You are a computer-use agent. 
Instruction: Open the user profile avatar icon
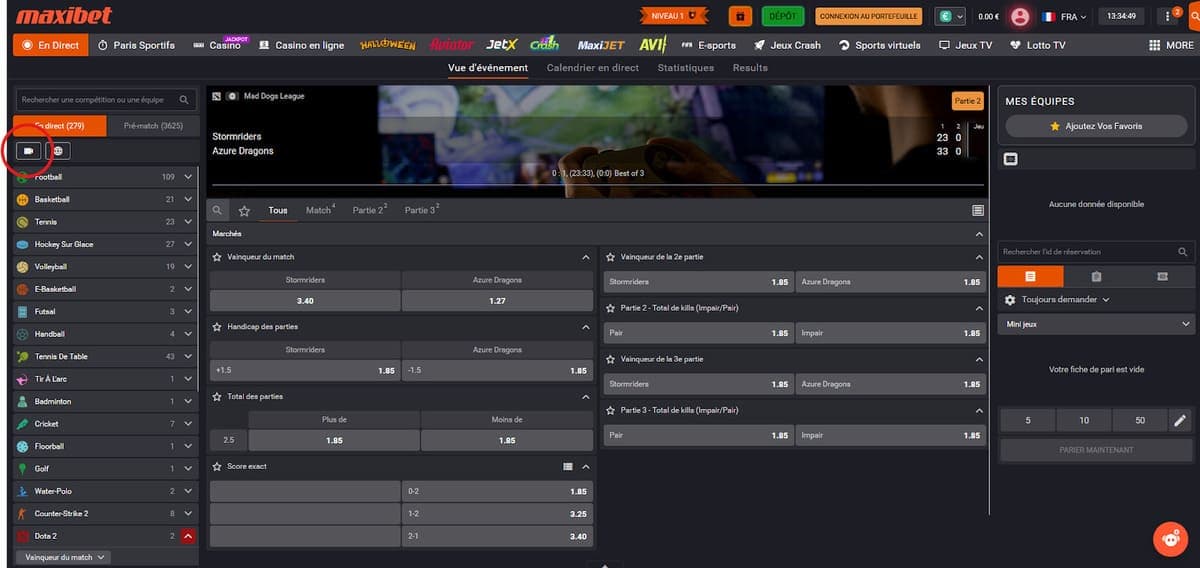click(1020, 16)
